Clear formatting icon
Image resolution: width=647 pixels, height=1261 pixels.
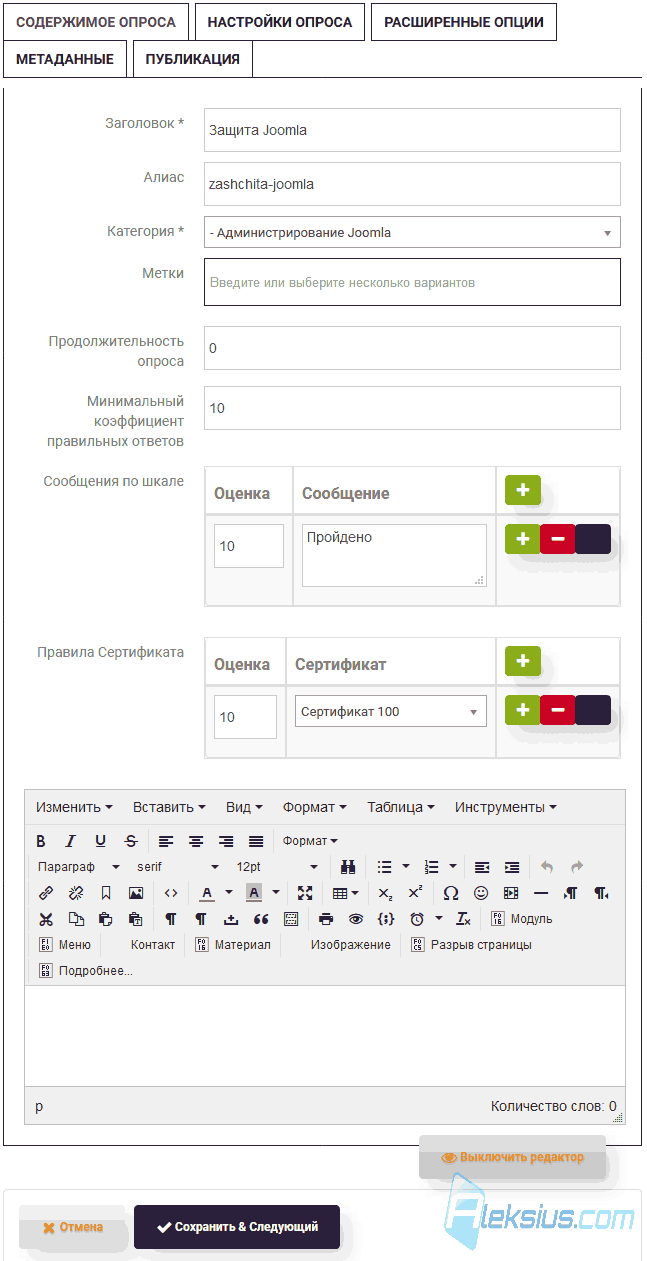click(x=463, y=919)
